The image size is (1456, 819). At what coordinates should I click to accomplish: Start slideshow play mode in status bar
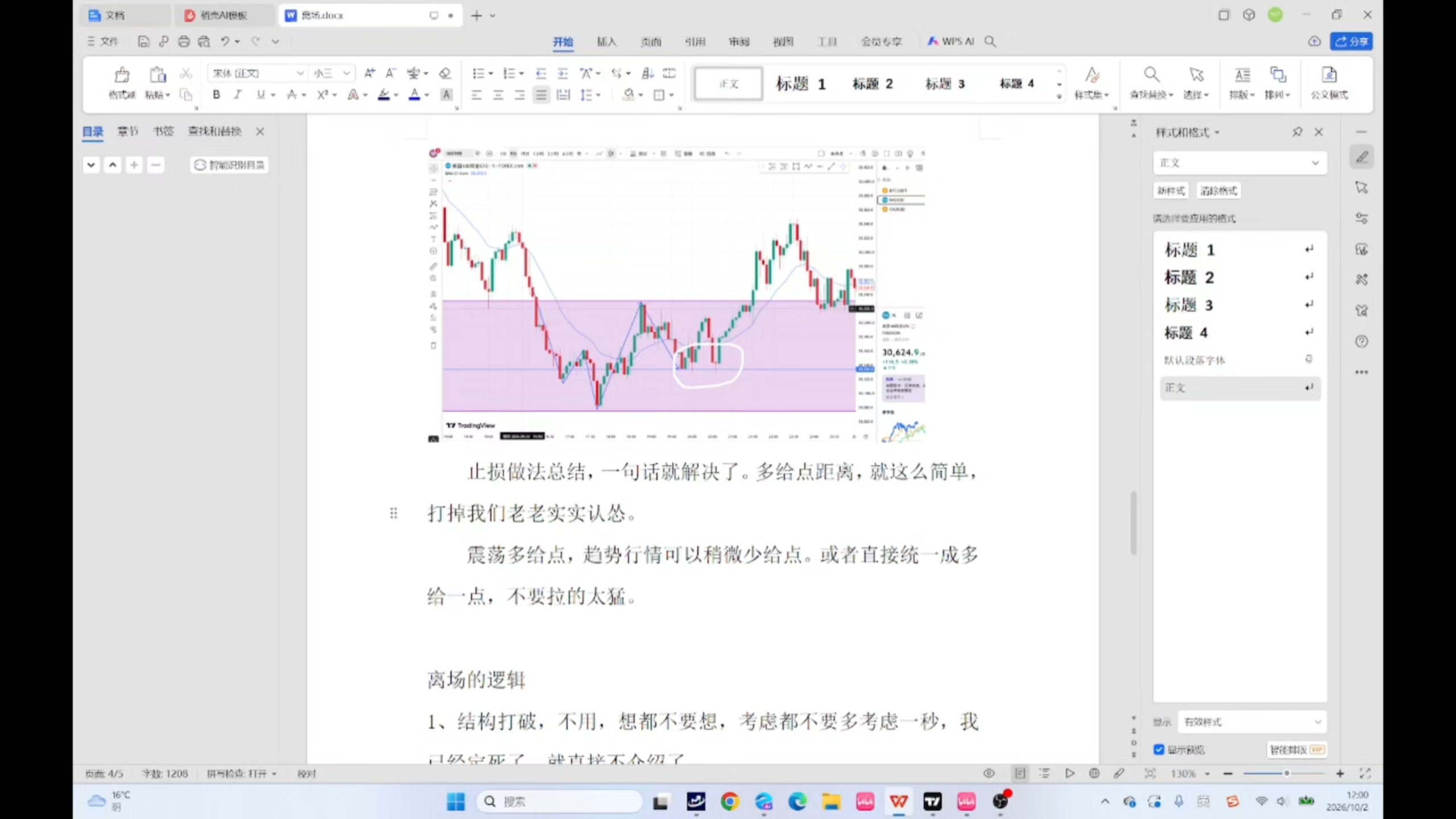coord(1070,773)
